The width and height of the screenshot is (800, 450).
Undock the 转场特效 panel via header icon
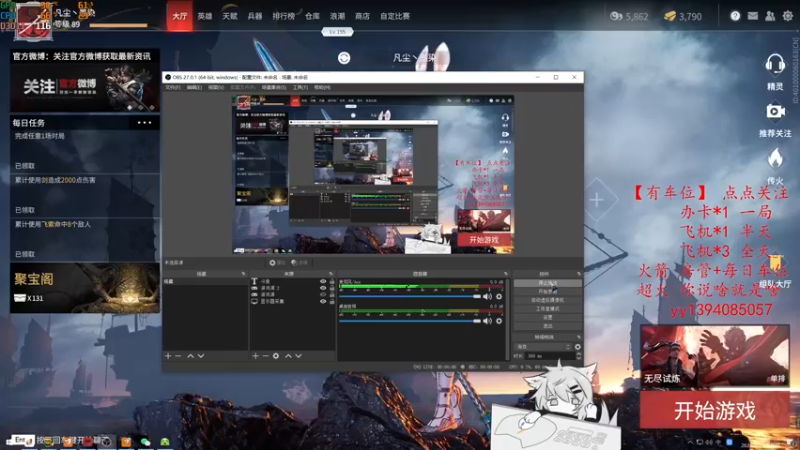579,337
